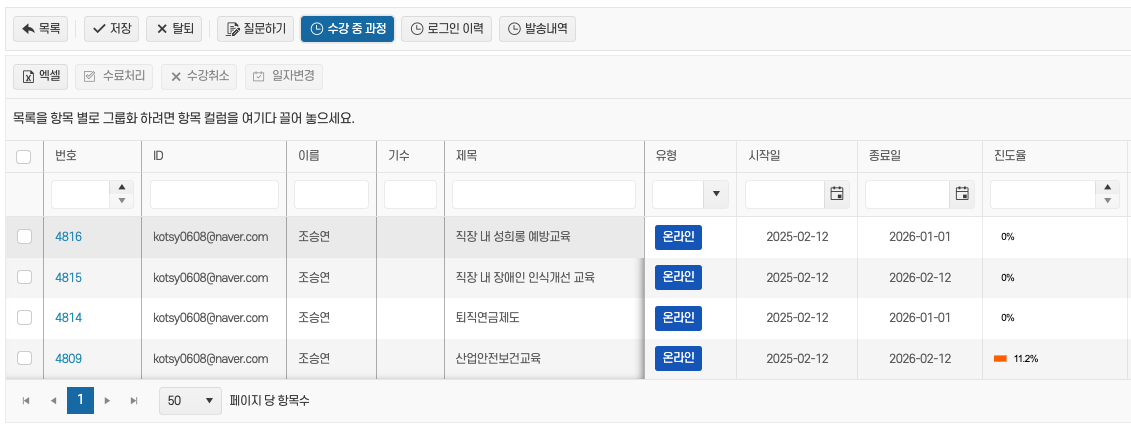Image resolution: width=1131 pixels, height=424 pixels.
Task: Increase the 번호 filter spinner value
Action: [122, 187]
